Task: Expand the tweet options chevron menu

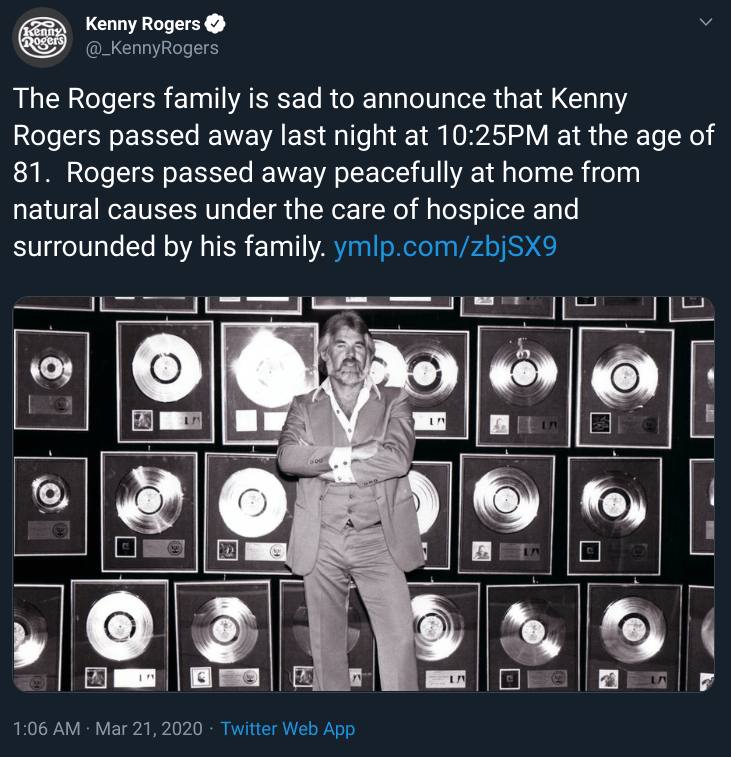Action: [x=706, y=22]
